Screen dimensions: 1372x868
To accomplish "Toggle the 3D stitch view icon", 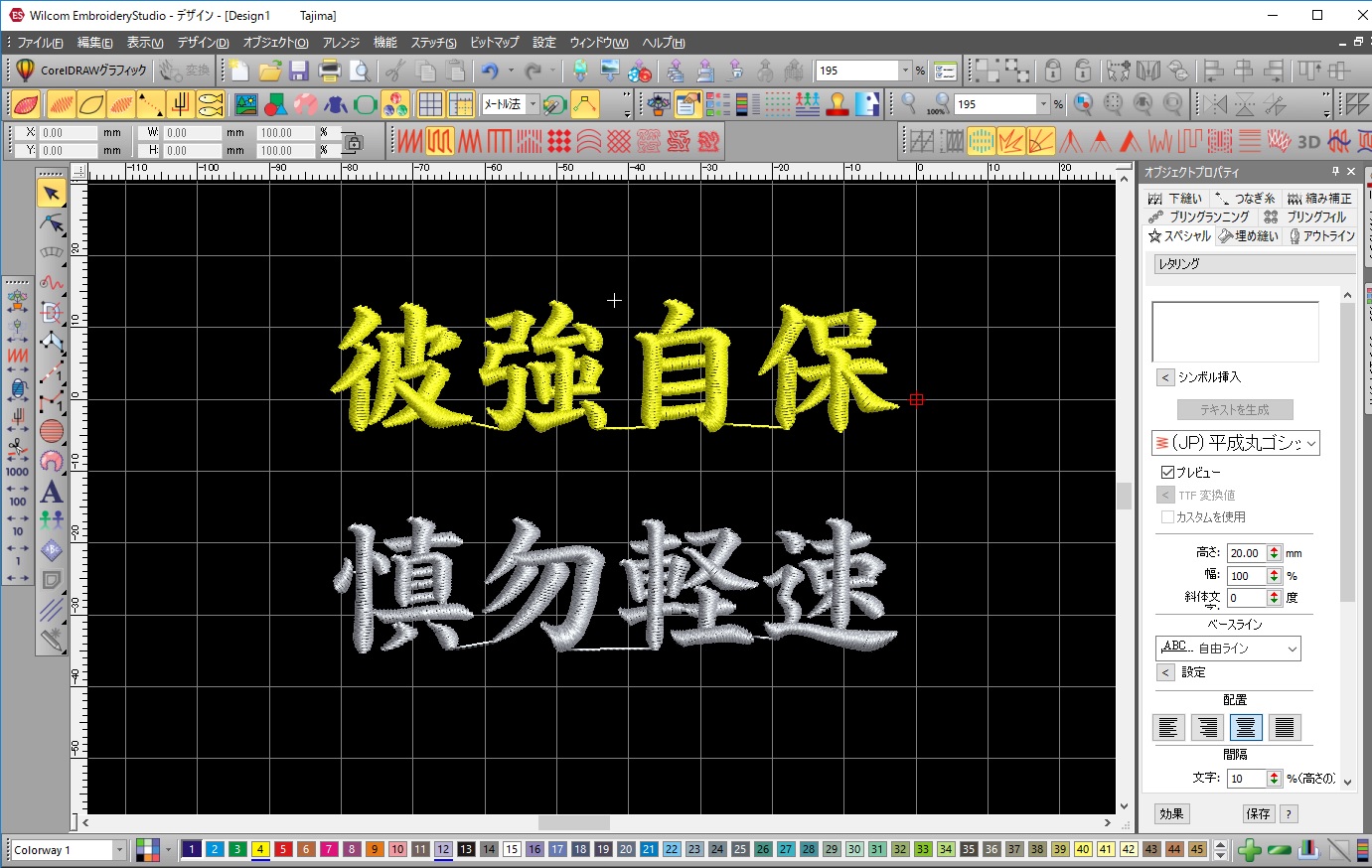I will tap(1308, 141).
